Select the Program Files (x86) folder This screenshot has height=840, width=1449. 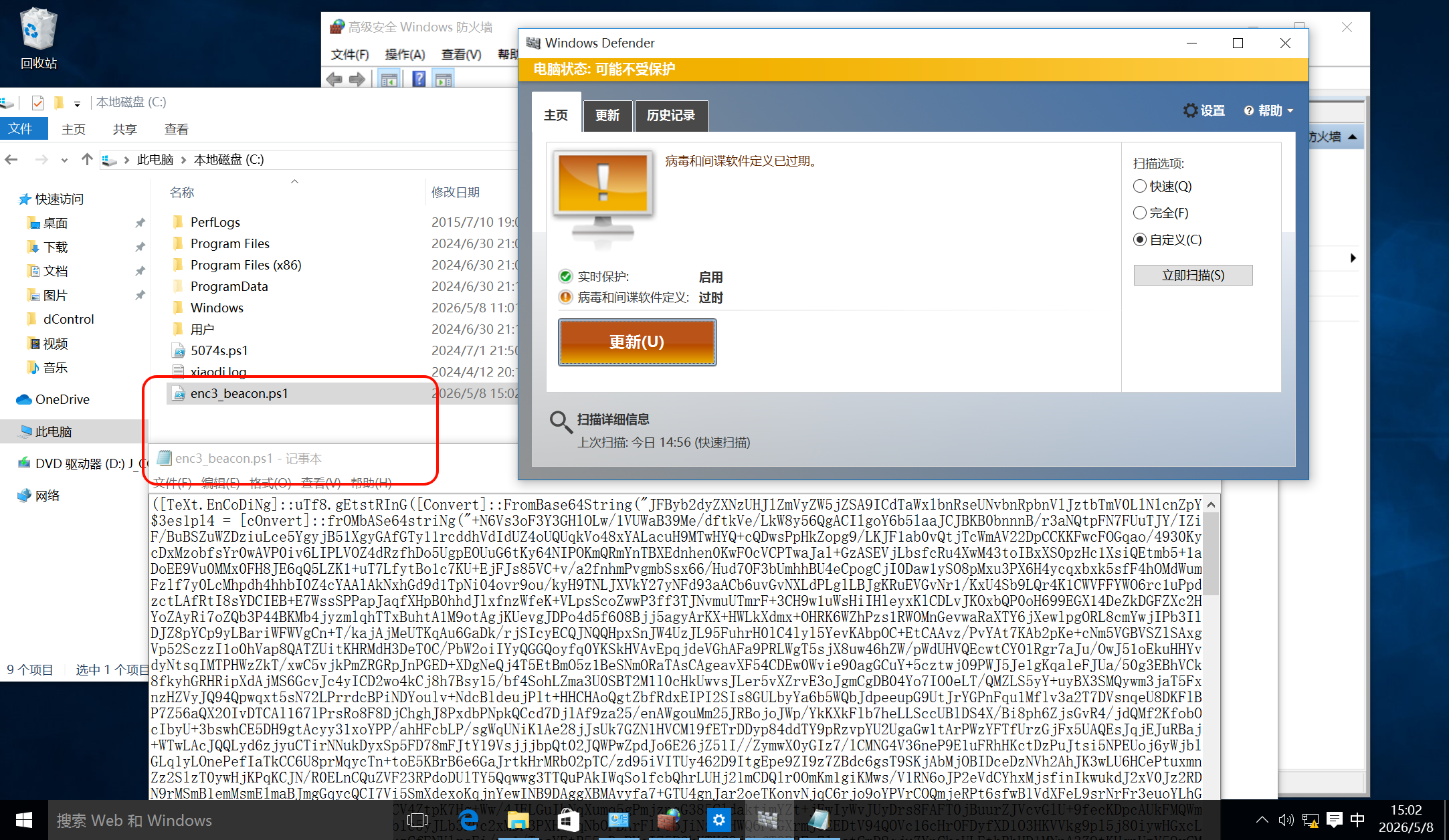coord(246,265)
